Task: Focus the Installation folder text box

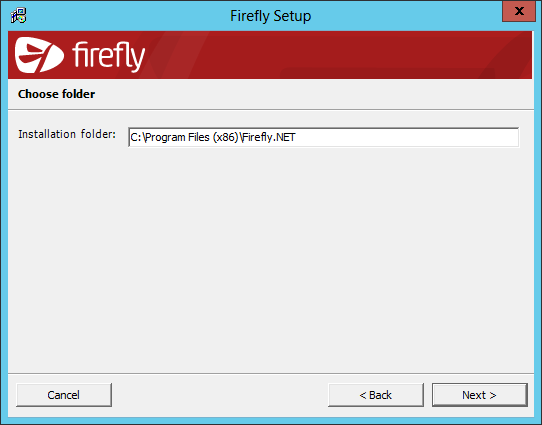Action: coord(323,137)
